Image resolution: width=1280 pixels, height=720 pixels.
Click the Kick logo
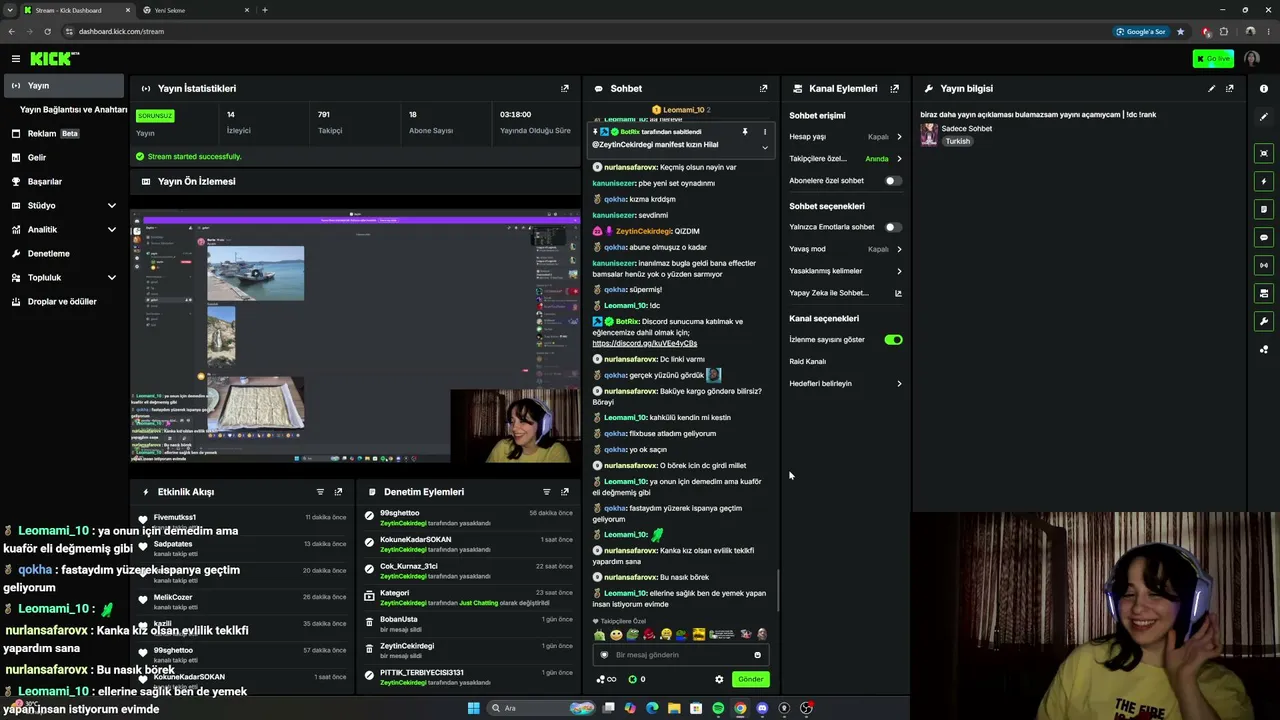pos(54,59)
